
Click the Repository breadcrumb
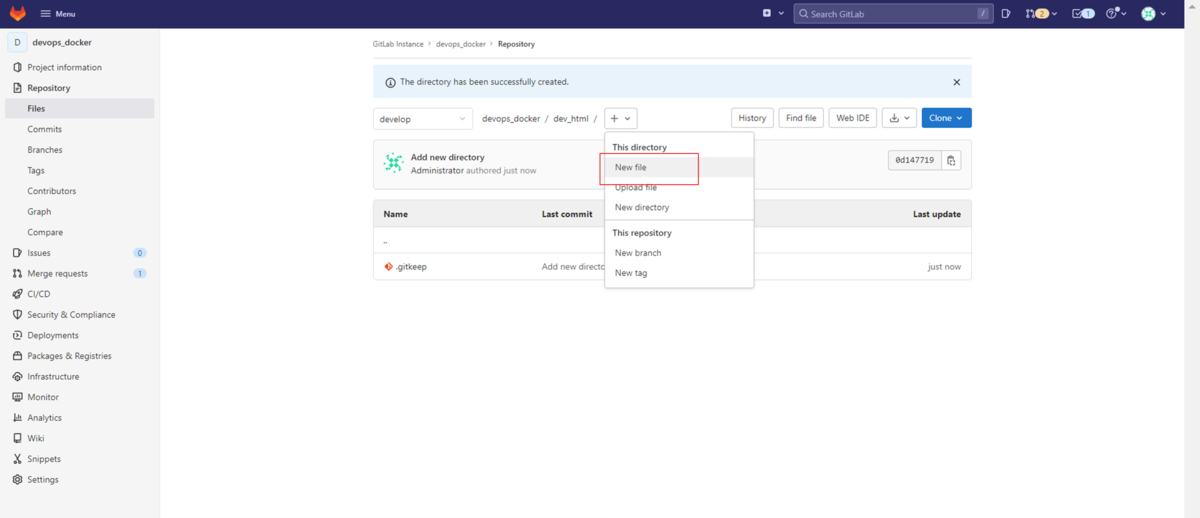[516, 44]
